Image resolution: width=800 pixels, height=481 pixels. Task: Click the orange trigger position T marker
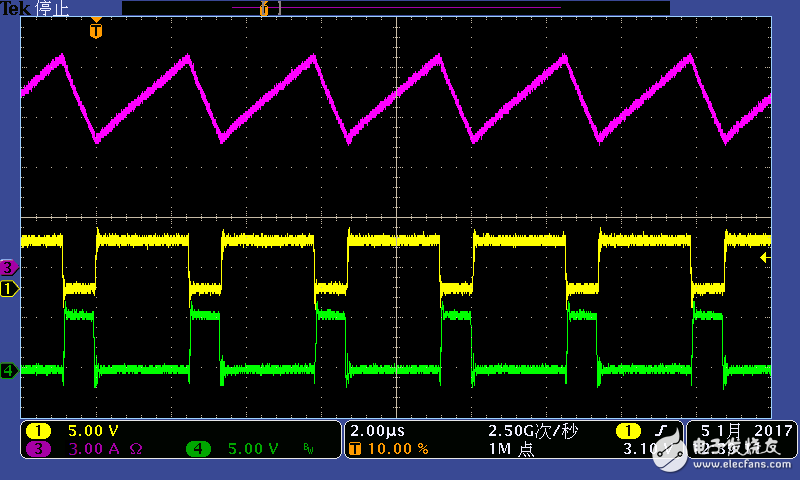pyautogui.click(x=96, y=30)
